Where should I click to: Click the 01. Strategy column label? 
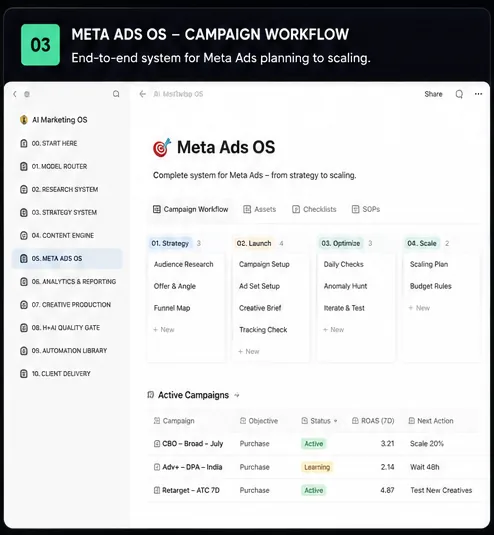(x=170, y=243)
